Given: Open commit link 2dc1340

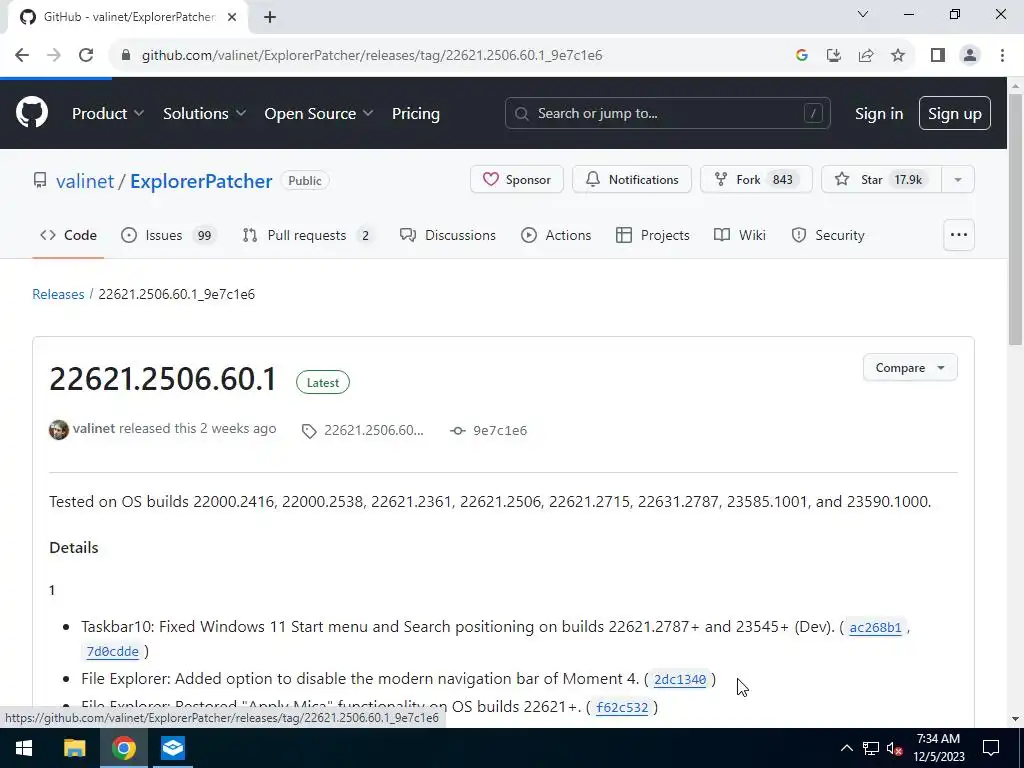Looking at the screenshot, I should (x=680, y=679).
